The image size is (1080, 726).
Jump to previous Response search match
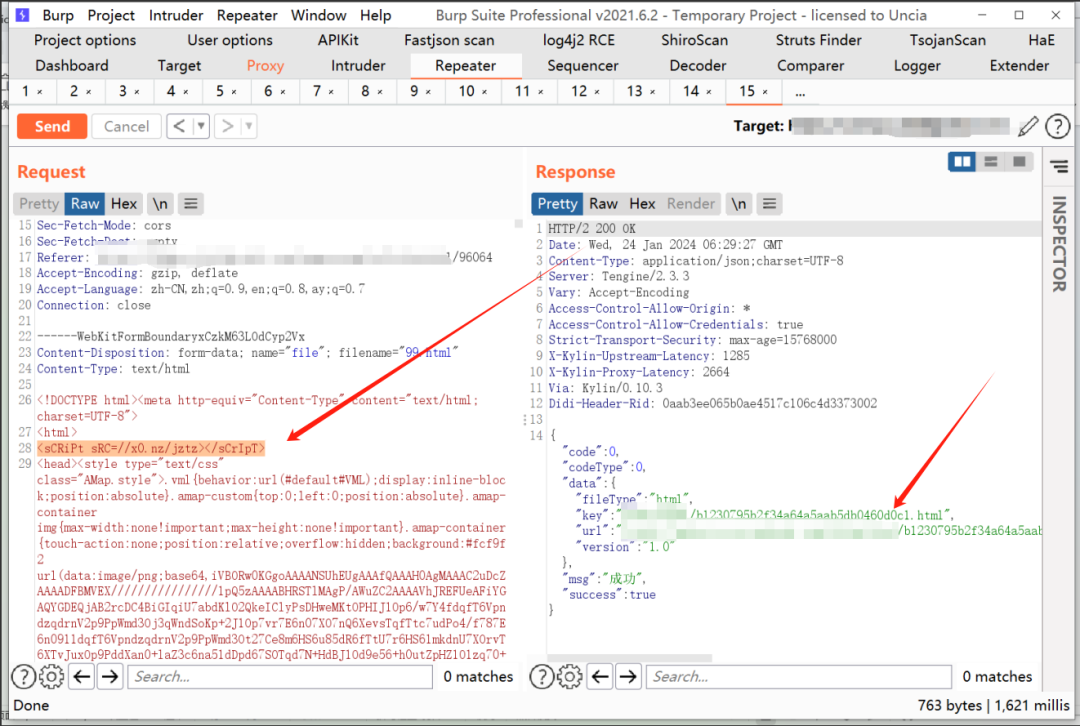coord(600,676)
